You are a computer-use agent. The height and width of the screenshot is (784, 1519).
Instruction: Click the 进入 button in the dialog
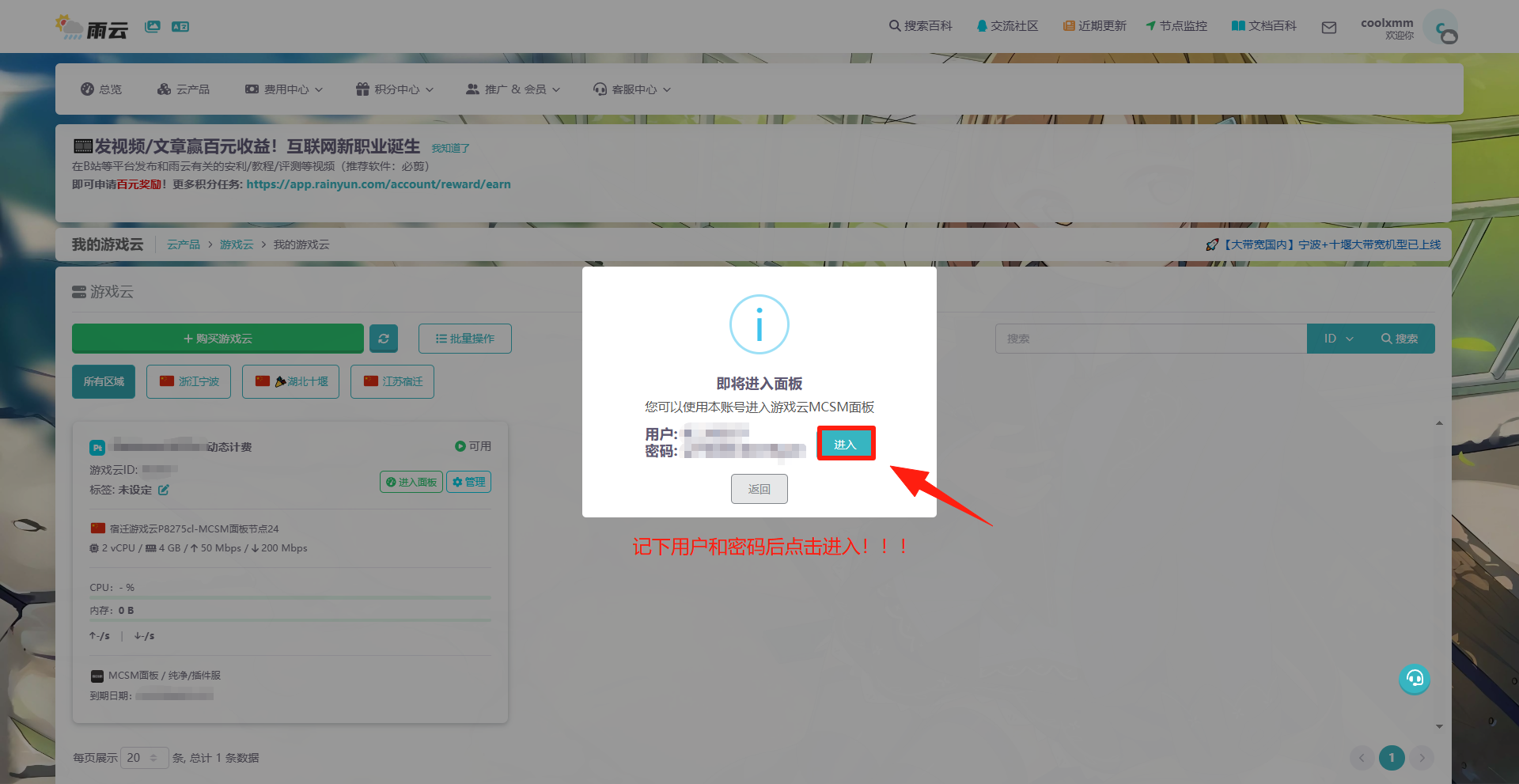(x=846, y=444)
